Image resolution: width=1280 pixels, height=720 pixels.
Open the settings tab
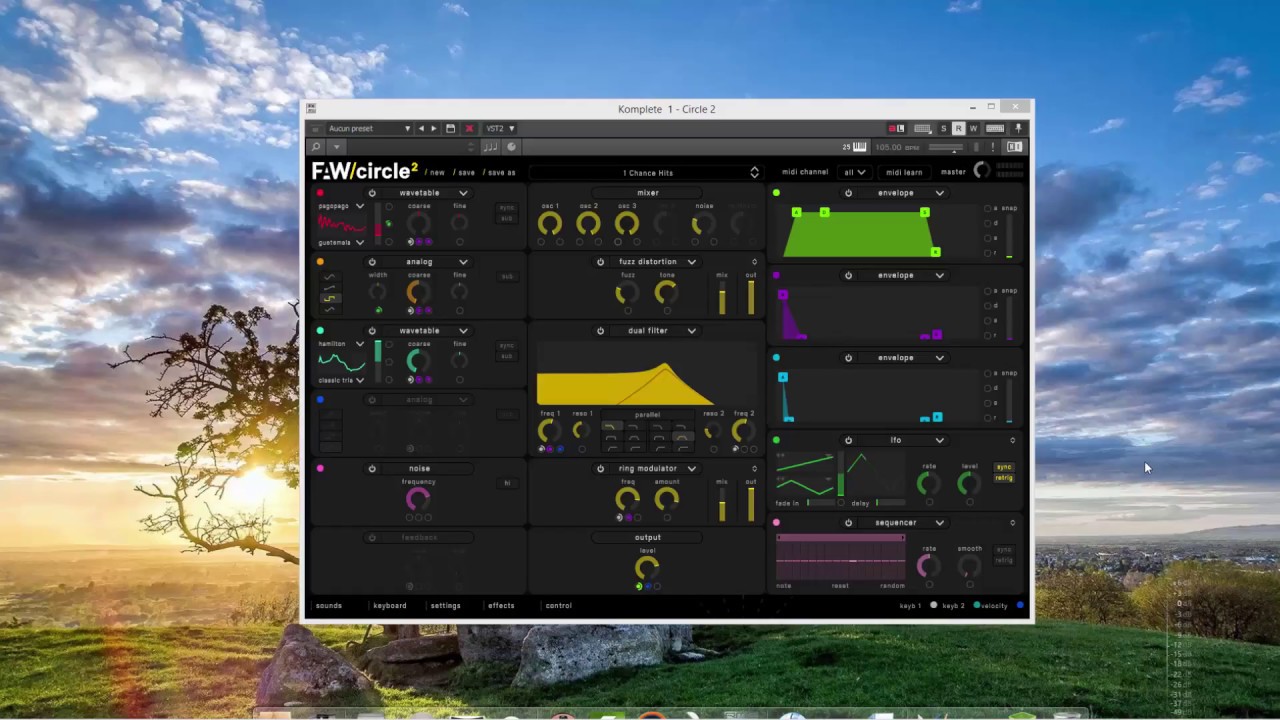coord(446,605)
